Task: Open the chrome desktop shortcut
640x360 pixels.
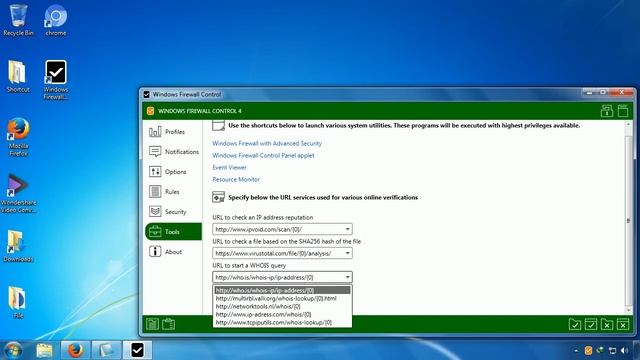Action: click(x=56, y=20)
